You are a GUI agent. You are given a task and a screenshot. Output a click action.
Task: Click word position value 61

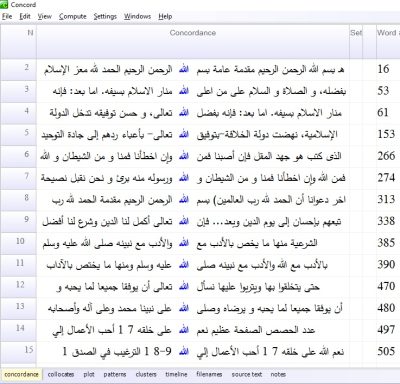(383, 112)
